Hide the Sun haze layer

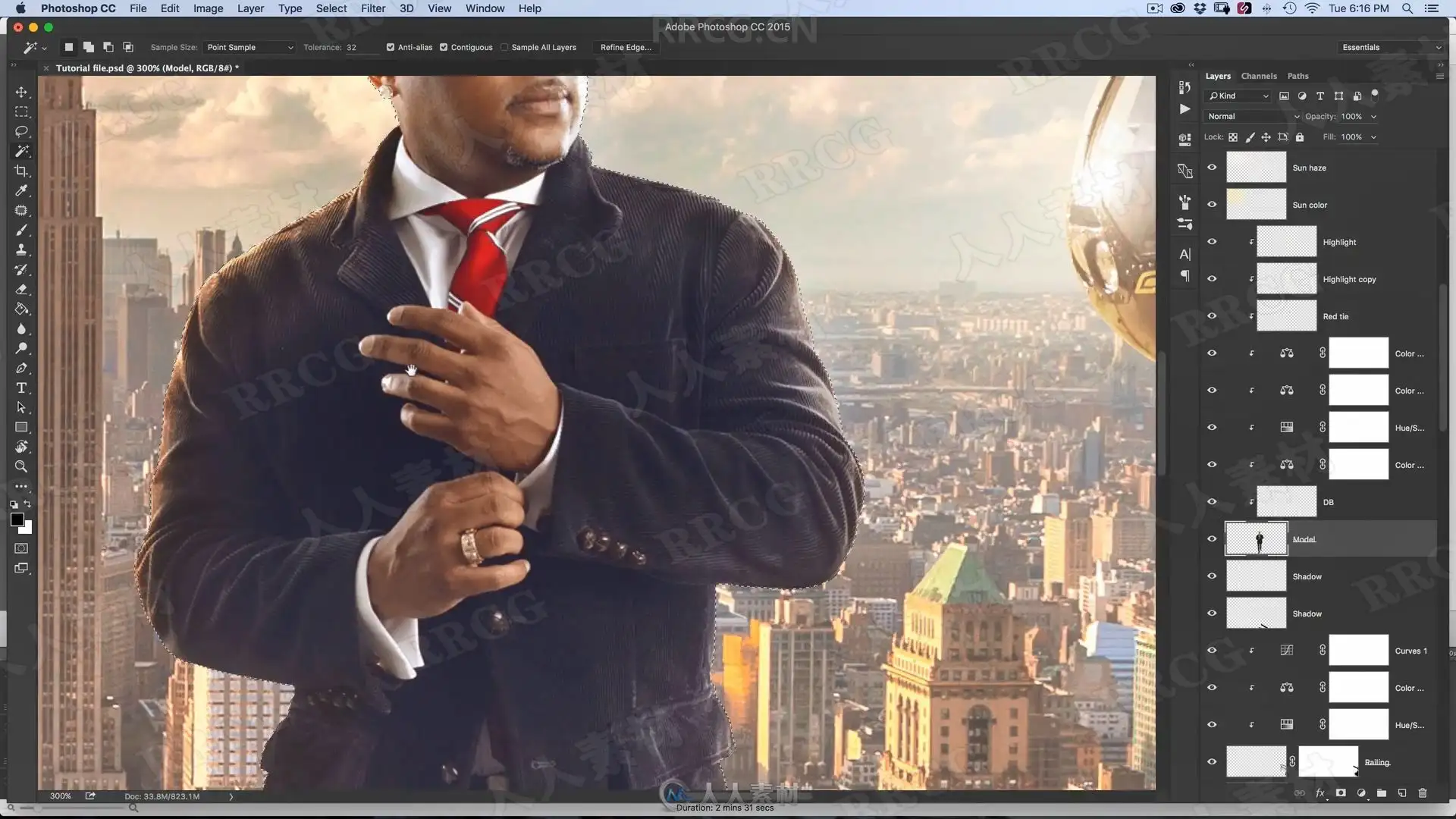point(1212,168)
